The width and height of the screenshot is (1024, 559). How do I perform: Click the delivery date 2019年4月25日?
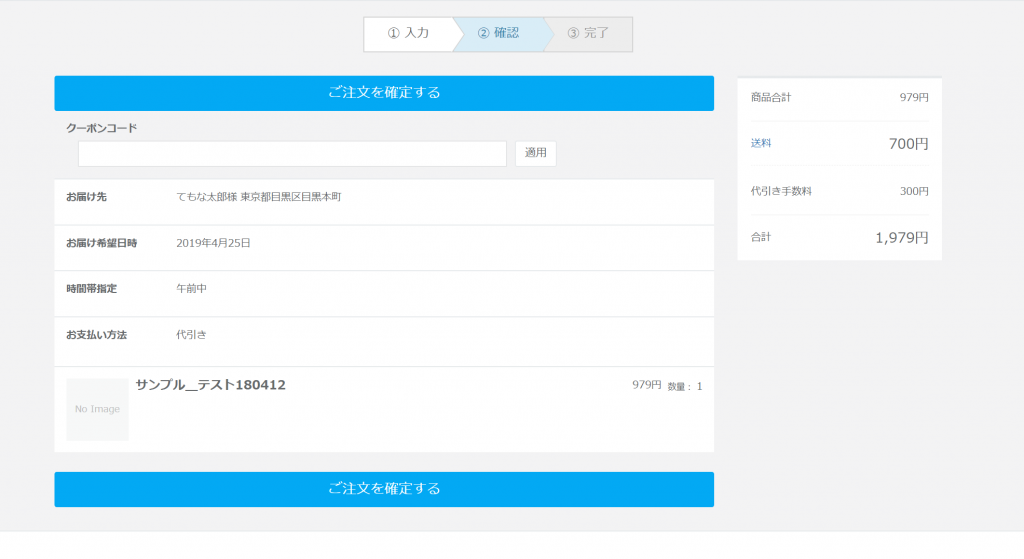213,243
